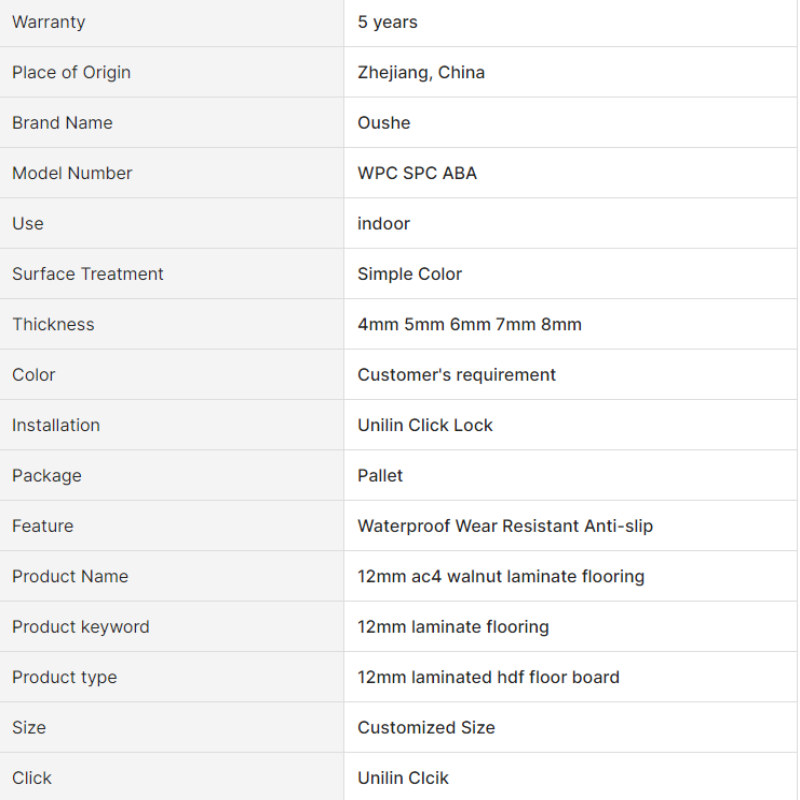Select the '5 years' warranty value
The height and width of the screenshot is (800, 800).
point(387,22)
